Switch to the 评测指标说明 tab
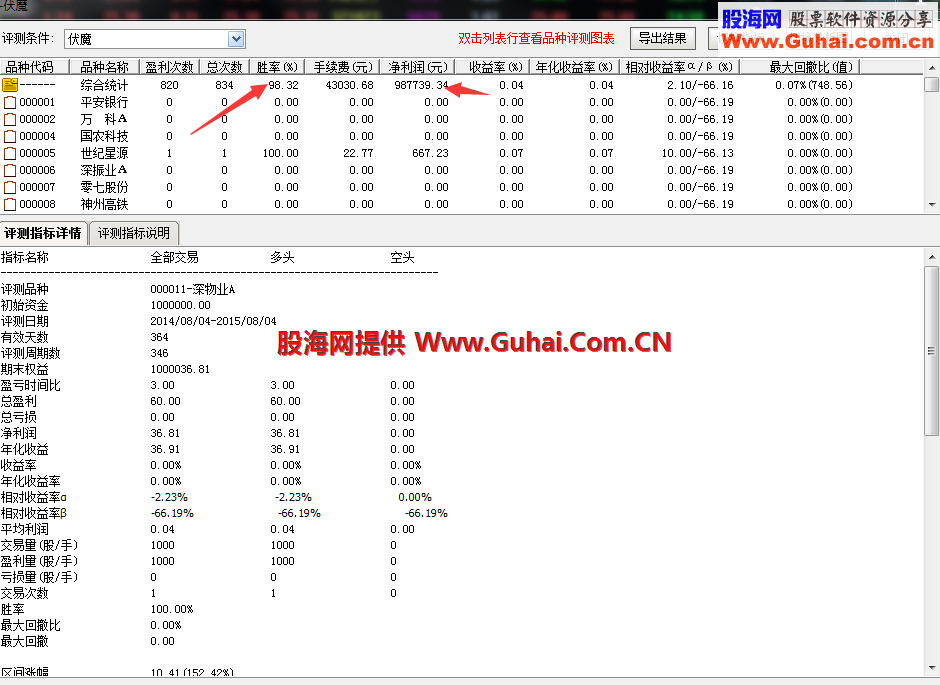Screen dimensions: 940x685 pyautogui.click(x=134, y=233)
